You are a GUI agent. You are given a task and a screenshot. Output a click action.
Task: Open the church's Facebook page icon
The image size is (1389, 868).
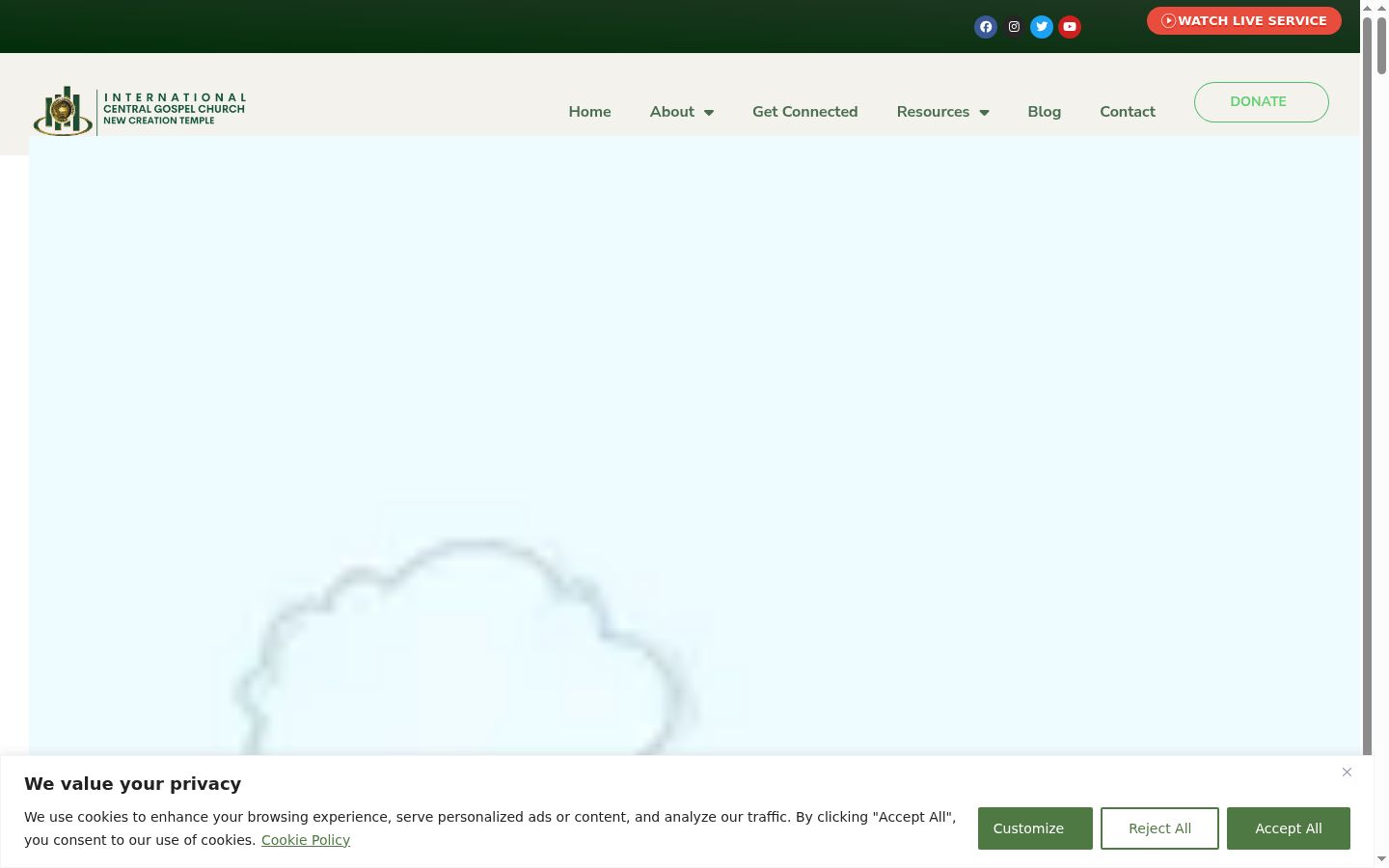point(986,27)
